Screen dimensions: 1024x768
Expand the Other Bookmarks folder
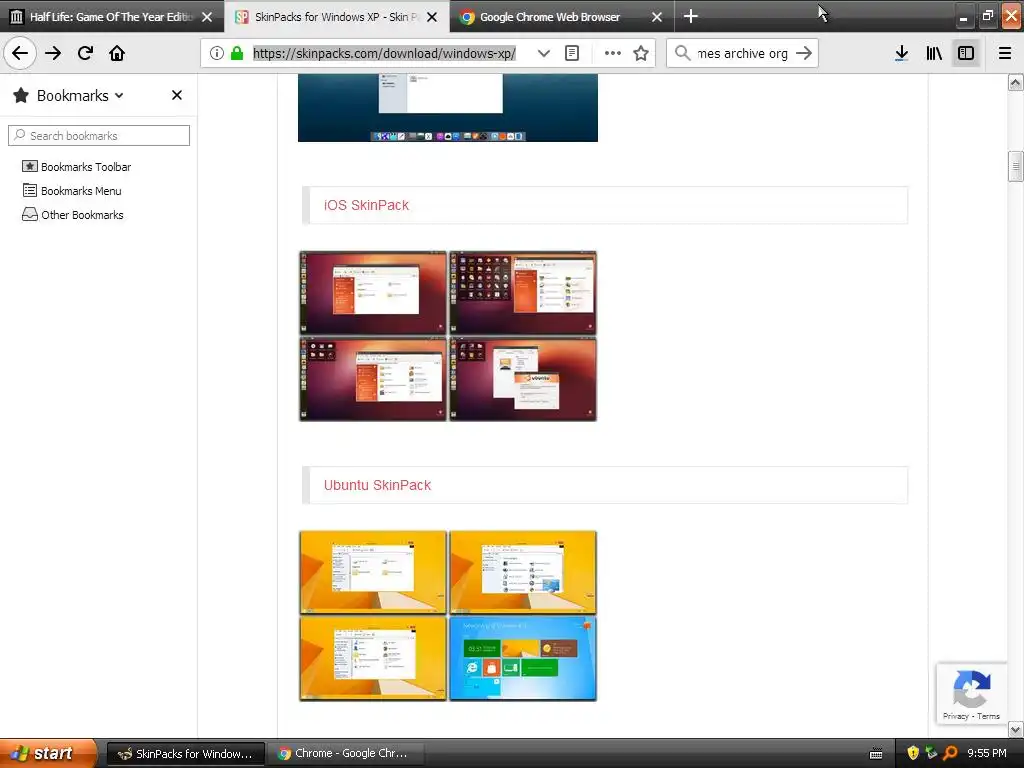(x=72, y=215)
